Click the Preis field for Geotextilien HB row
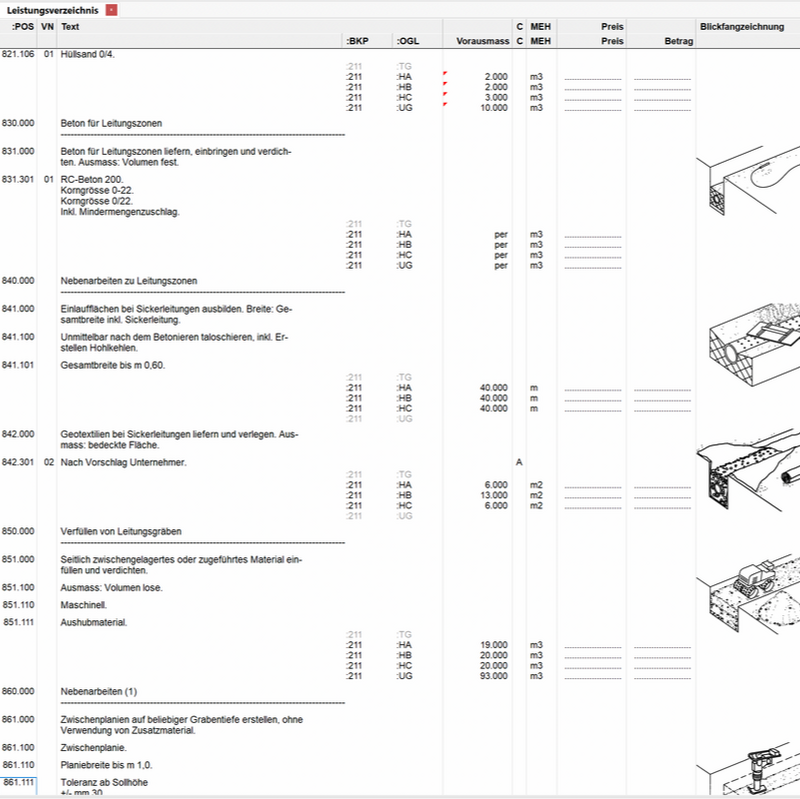 [592, 496]
